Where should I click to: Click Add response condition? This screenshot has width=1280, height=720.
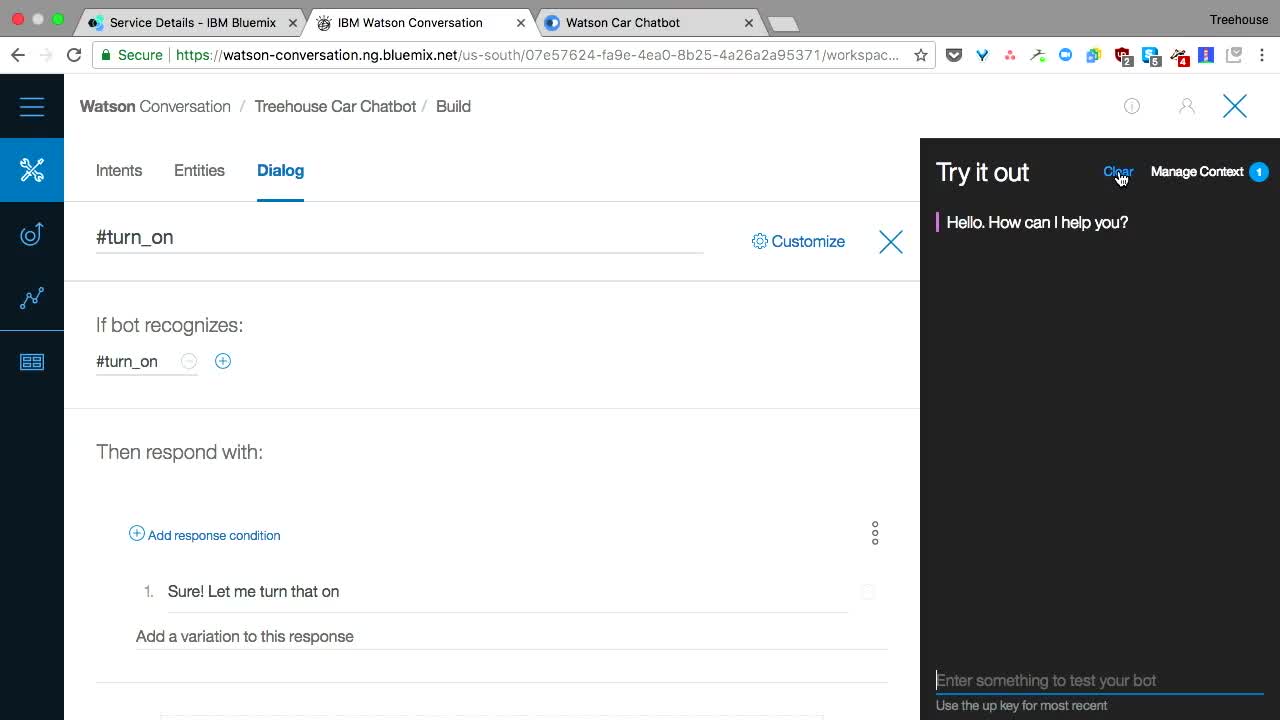[x=205, y=535]
